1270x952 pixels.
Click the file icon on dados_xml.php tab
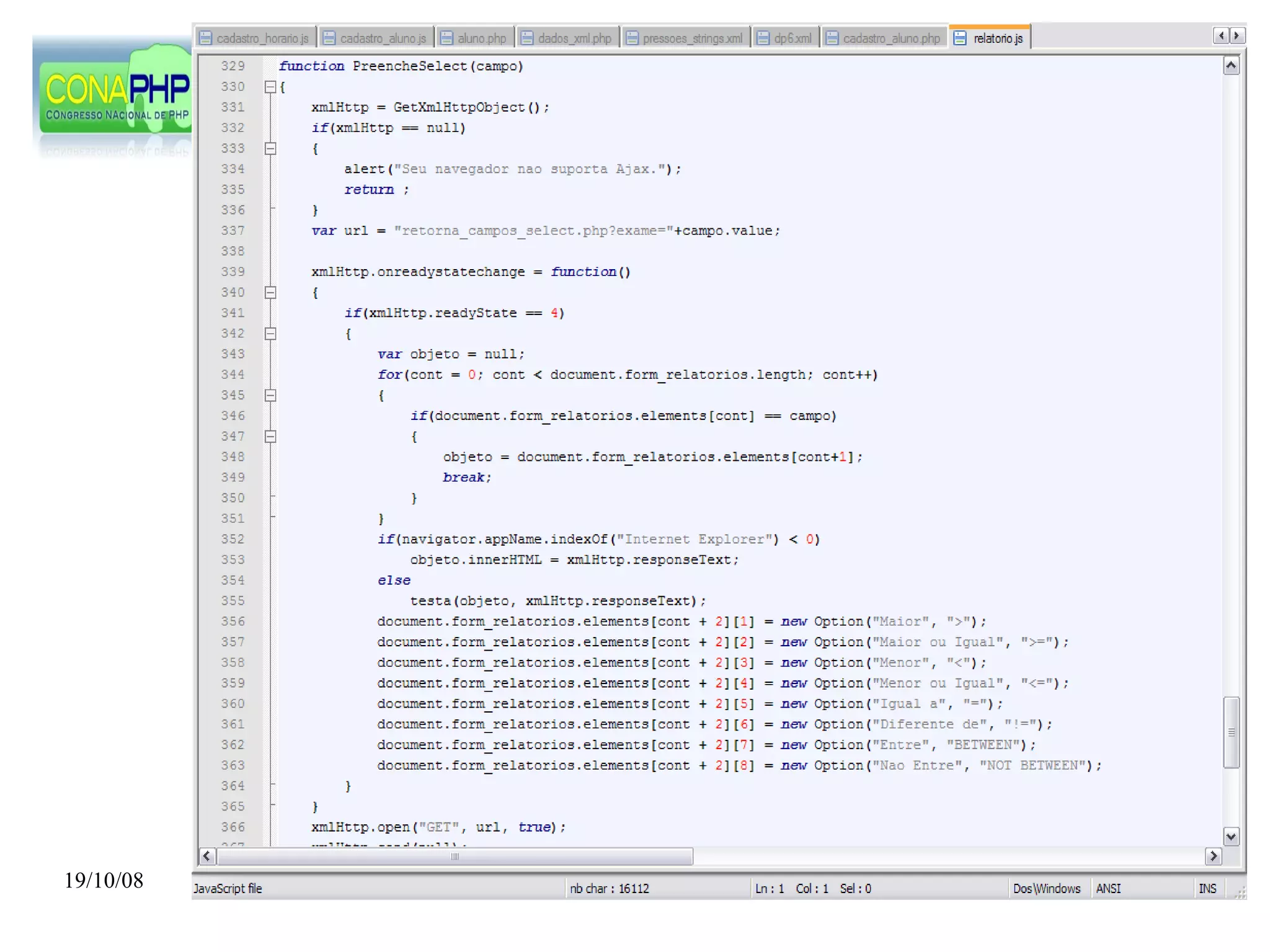point(527,38)
